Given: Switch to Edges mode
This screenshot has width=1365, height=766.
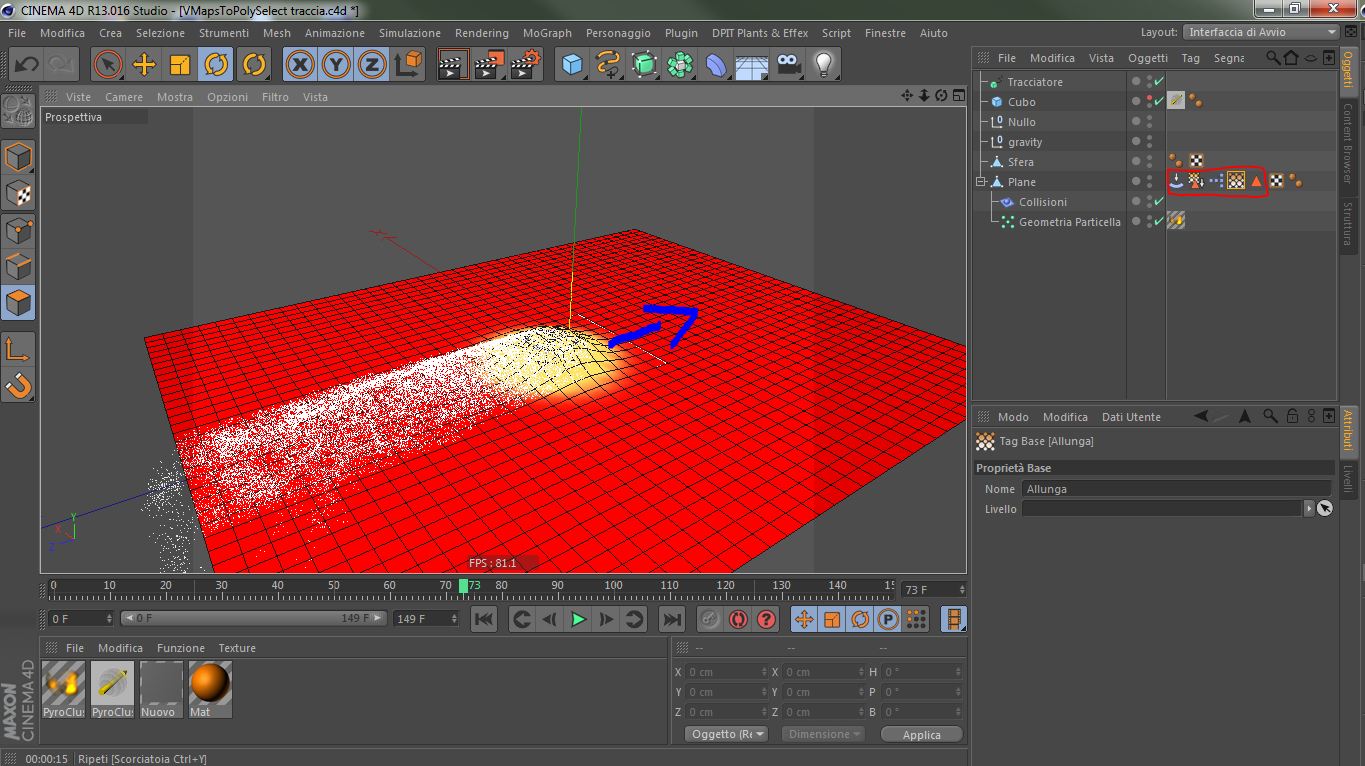Looking at the screenshot, I should [19, 266].
